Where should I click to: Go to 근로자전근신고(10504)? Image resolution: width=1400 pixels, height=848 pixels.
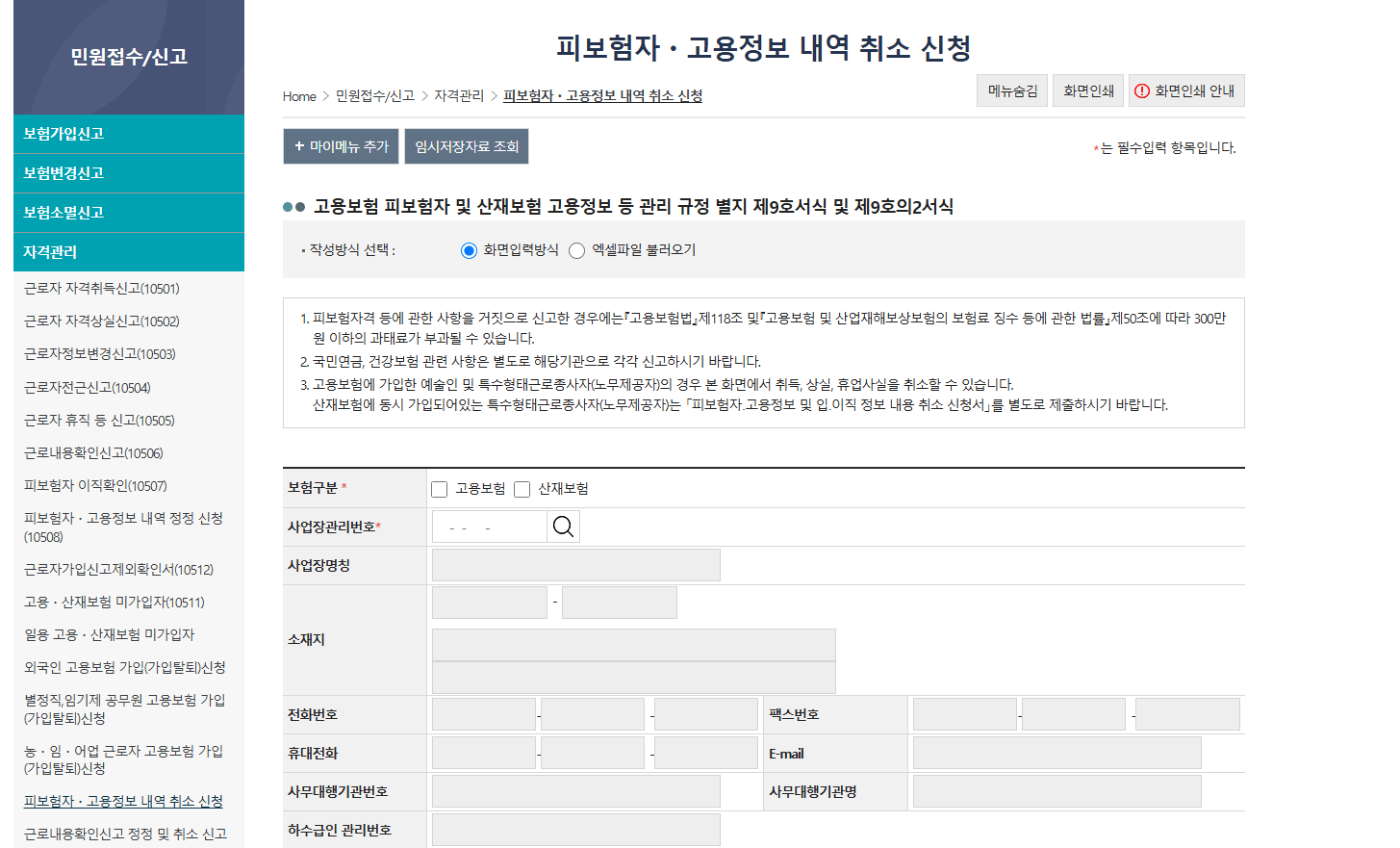[x=87, y=388]
